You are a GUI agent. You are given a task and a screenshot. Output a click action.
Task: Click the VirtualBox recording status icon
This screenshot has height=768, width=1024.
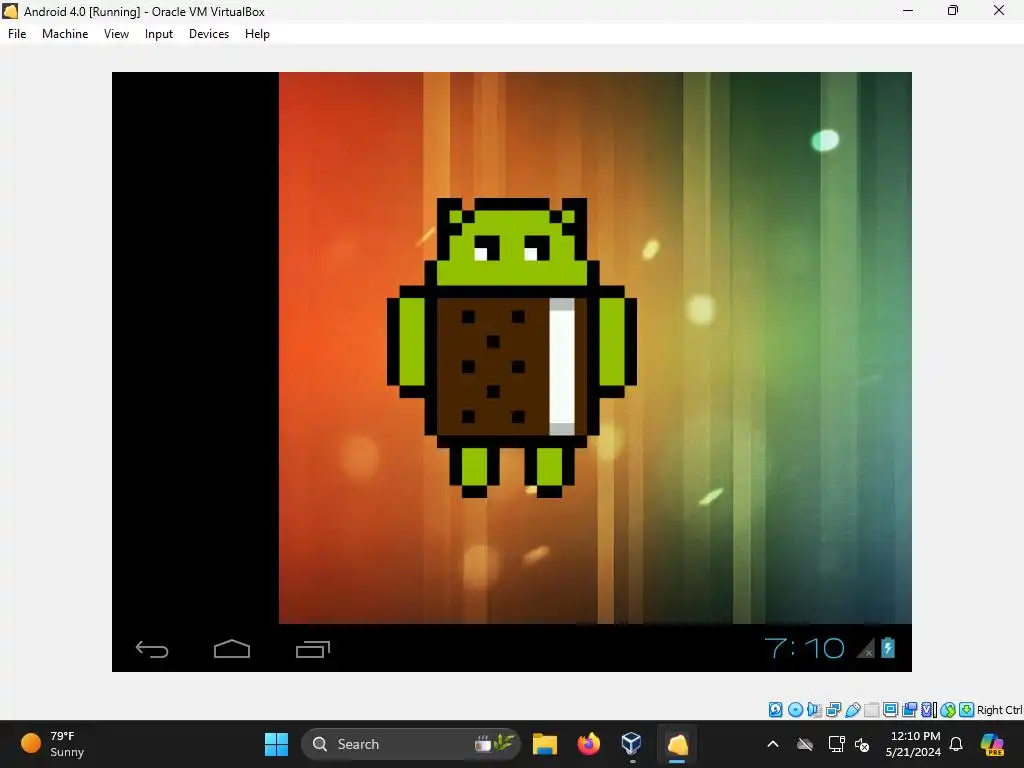(x=909, y=710)
